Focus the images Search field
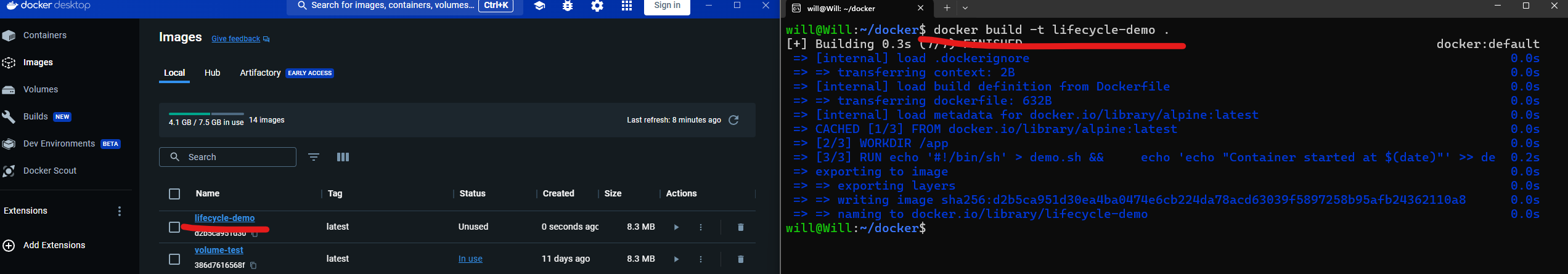Image resolution: width=1568 pixels, height=274 pixels. 227,157
